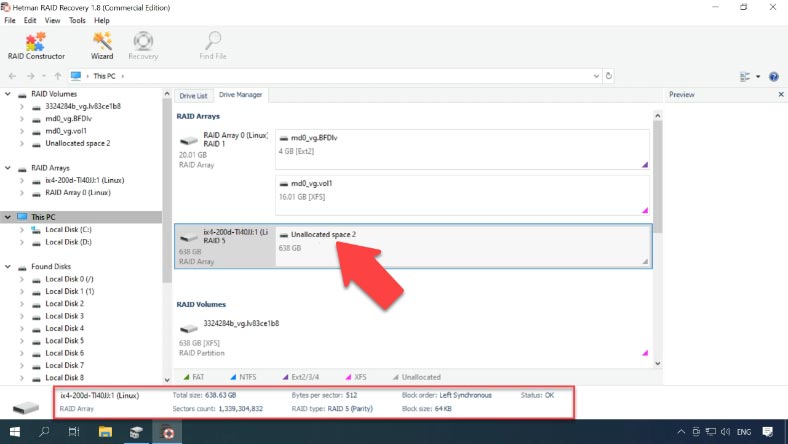
Task: Click the md0_vg.BFDlv partition block
Action: 462,149
